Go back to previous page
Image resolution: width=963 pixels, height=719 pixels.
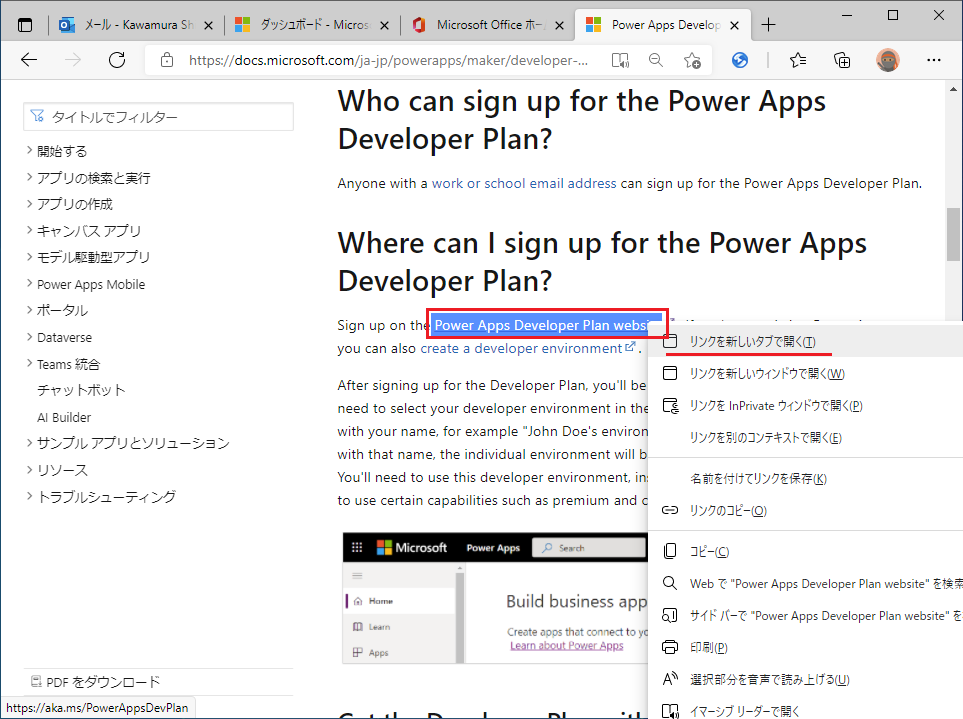[29, 60]
